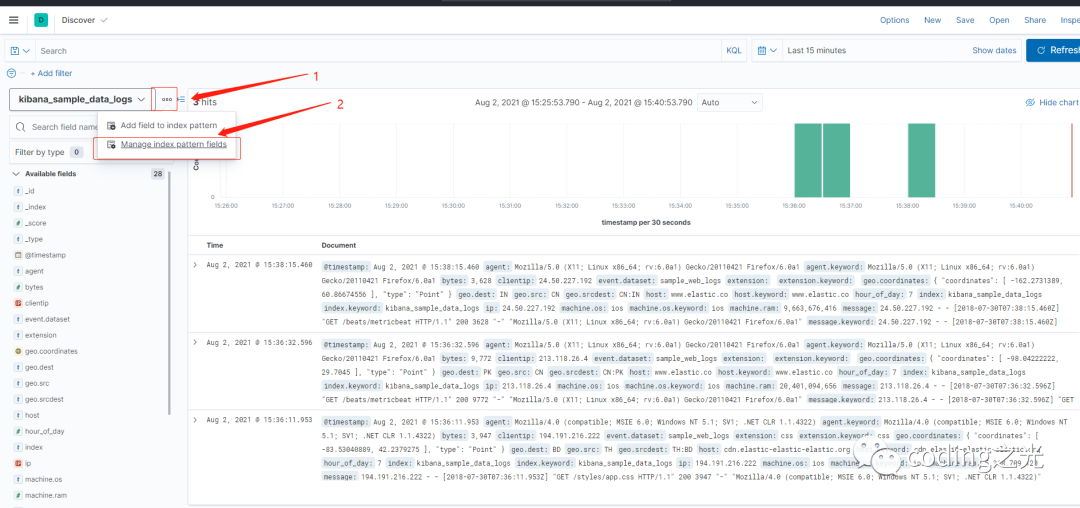Click the @timestamp date-type icon

[18, 255]
